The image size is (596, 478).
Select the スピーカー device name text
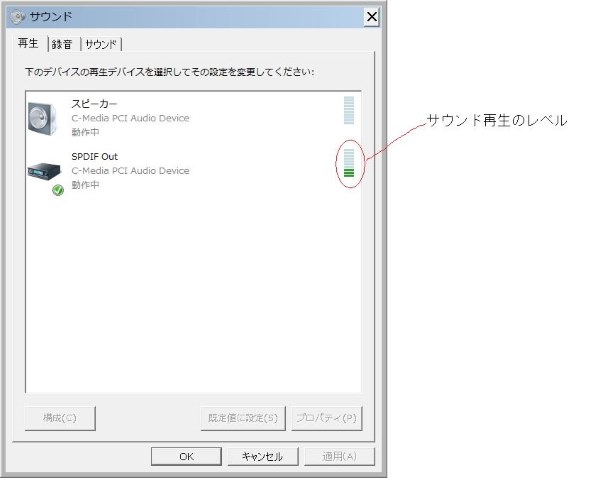(x=94, y=104)
